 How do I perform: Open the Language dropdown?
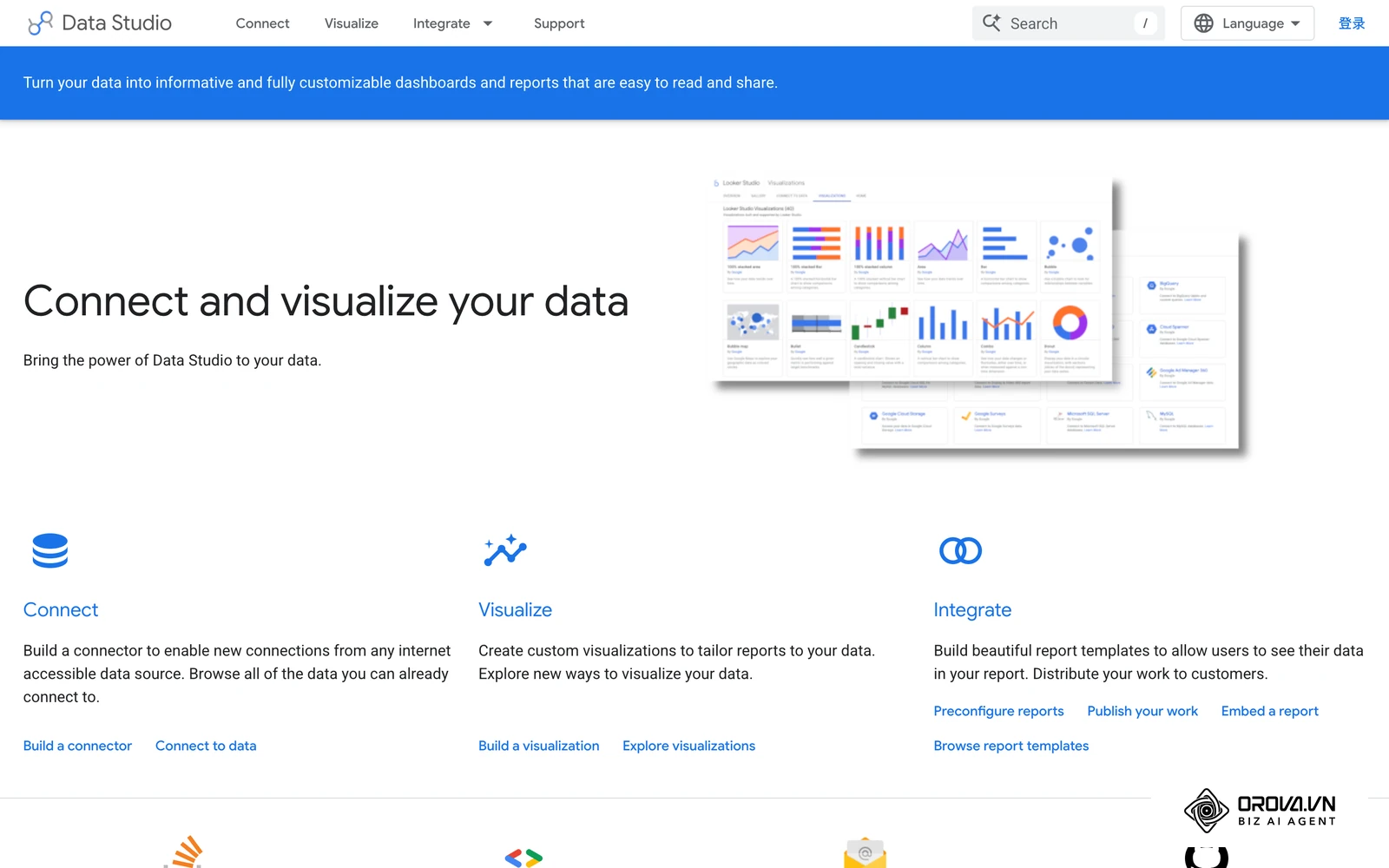tap(1247, 23)
